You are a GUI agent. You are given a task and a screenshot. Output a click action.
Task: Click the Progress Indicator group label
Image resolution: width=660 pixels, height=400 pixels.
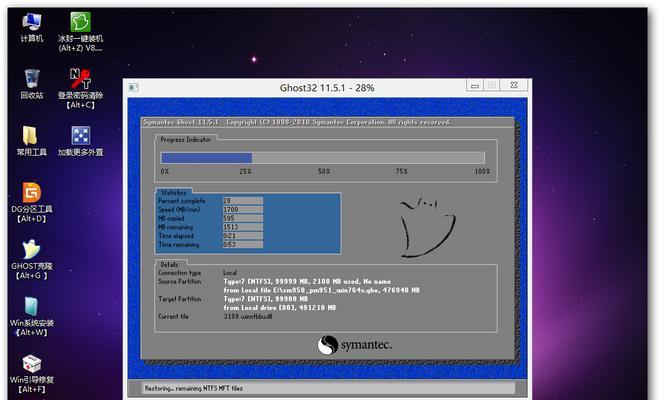186,139
